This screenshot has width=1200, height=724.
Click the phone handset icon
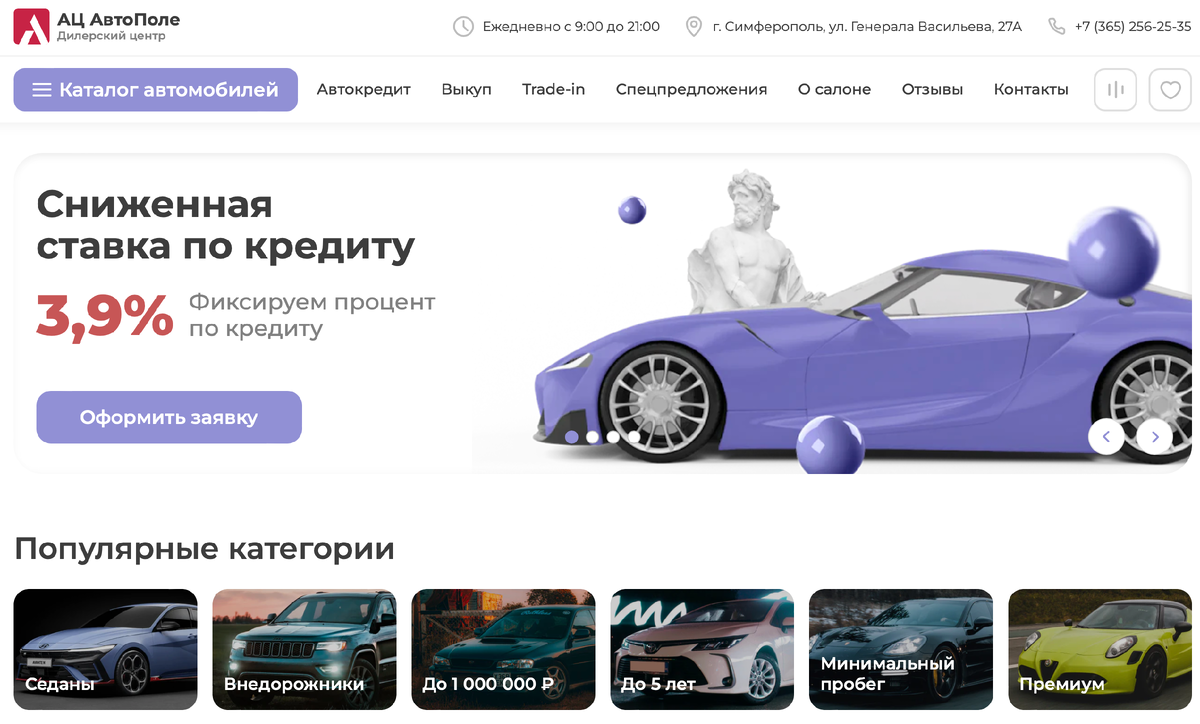1057,27
